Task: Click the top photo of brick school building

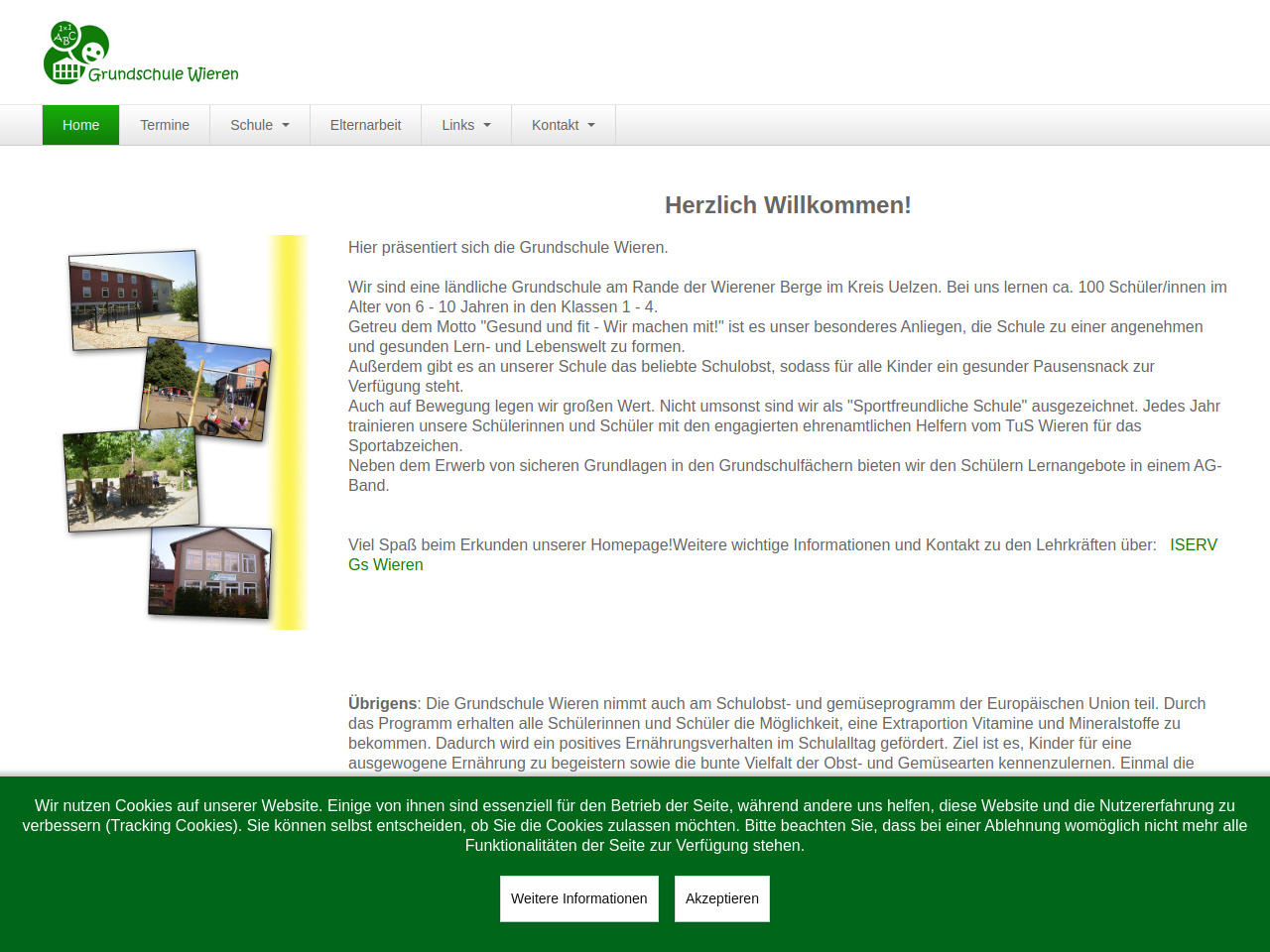Action: pyautogui.click(x=134, y=299)
